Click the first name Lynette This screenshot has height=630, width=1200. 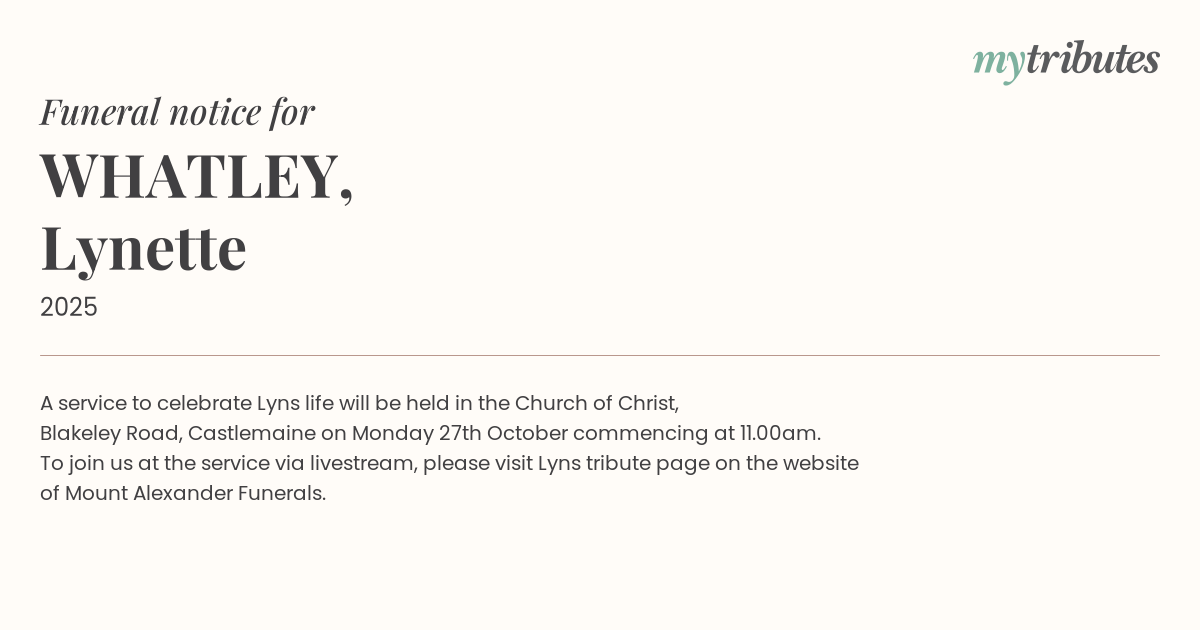143,248
